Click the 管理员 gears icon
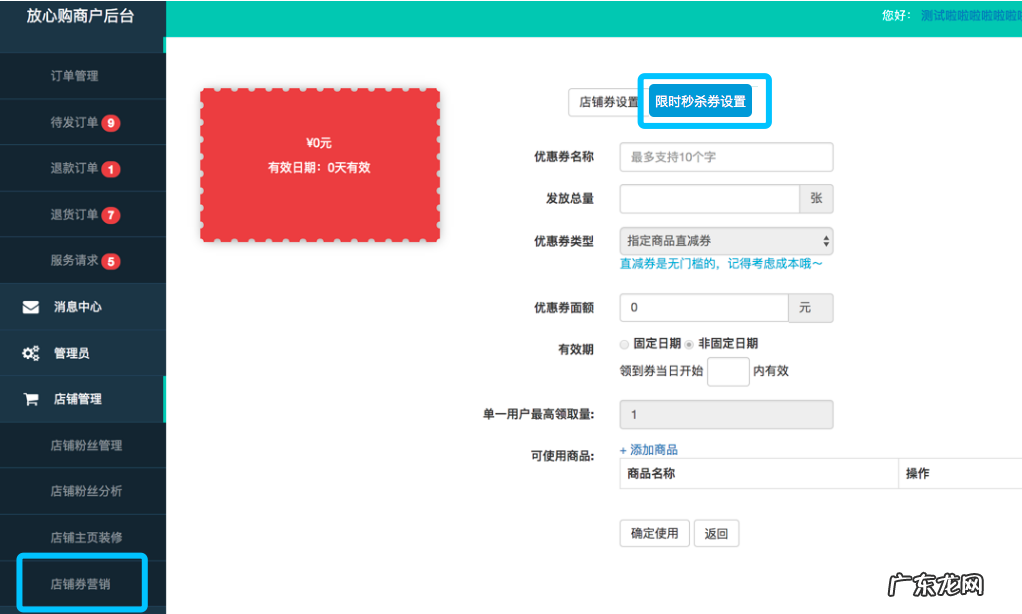This screenshot has width=1022, height=614. click(31, 353)
